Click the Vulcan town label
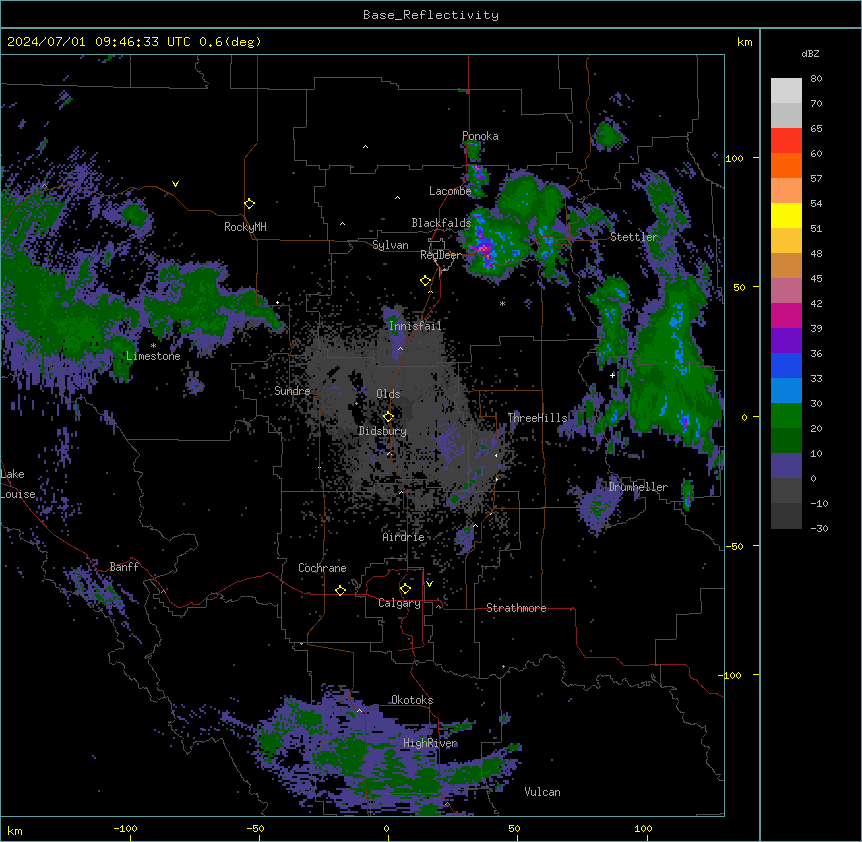862x842 pixels. coord(543,792)
